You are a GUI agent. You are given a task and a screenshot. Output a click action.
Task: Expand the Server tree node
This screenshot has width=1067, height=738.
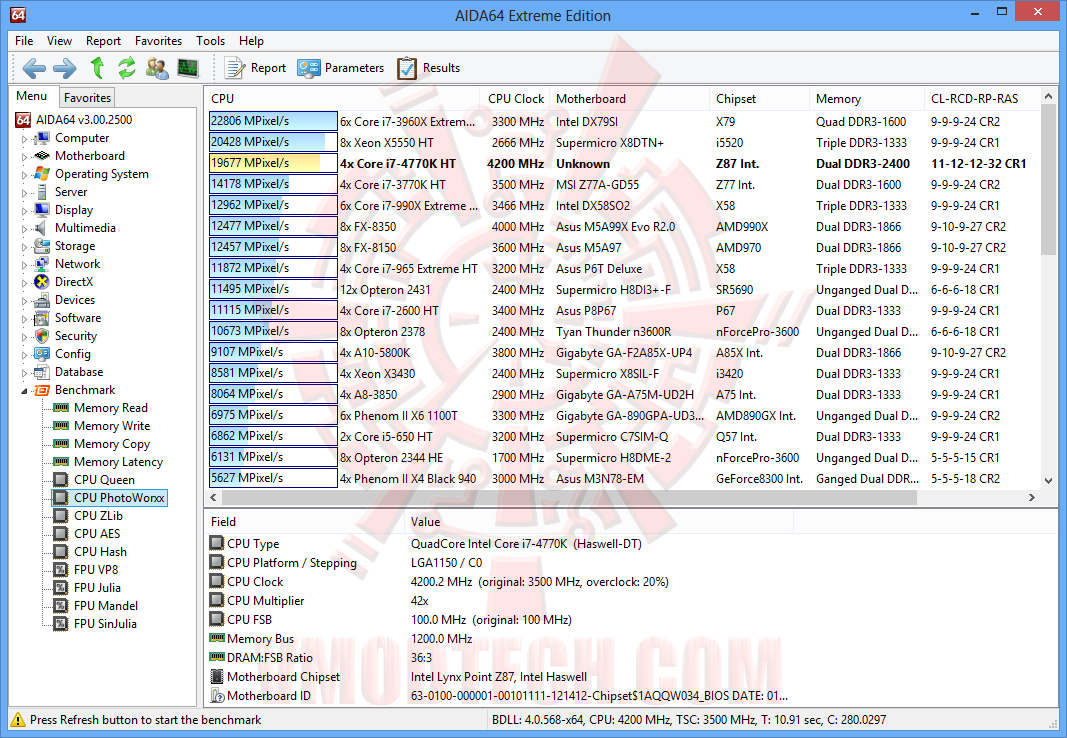pos(24,192)
